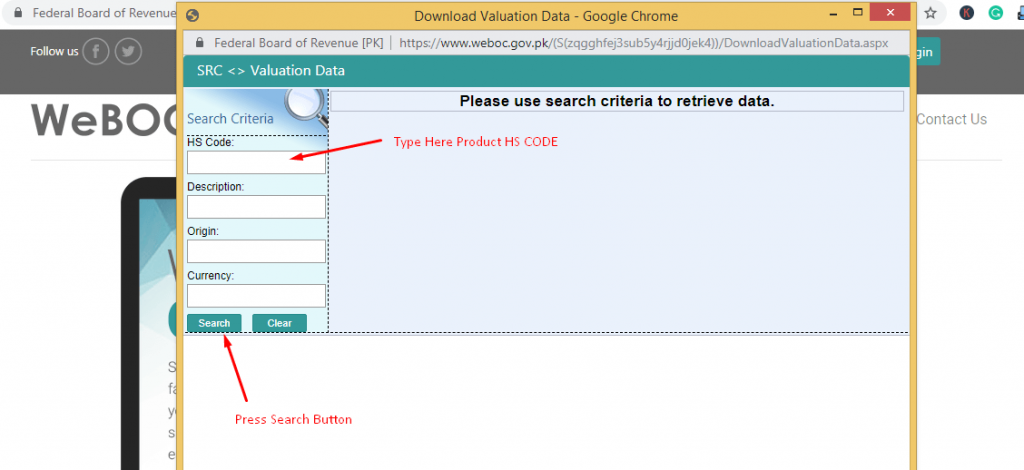Focus the HS Code input field
Image resolution: width=1024 pixels, height=470 pixels.
pos(256,163)
